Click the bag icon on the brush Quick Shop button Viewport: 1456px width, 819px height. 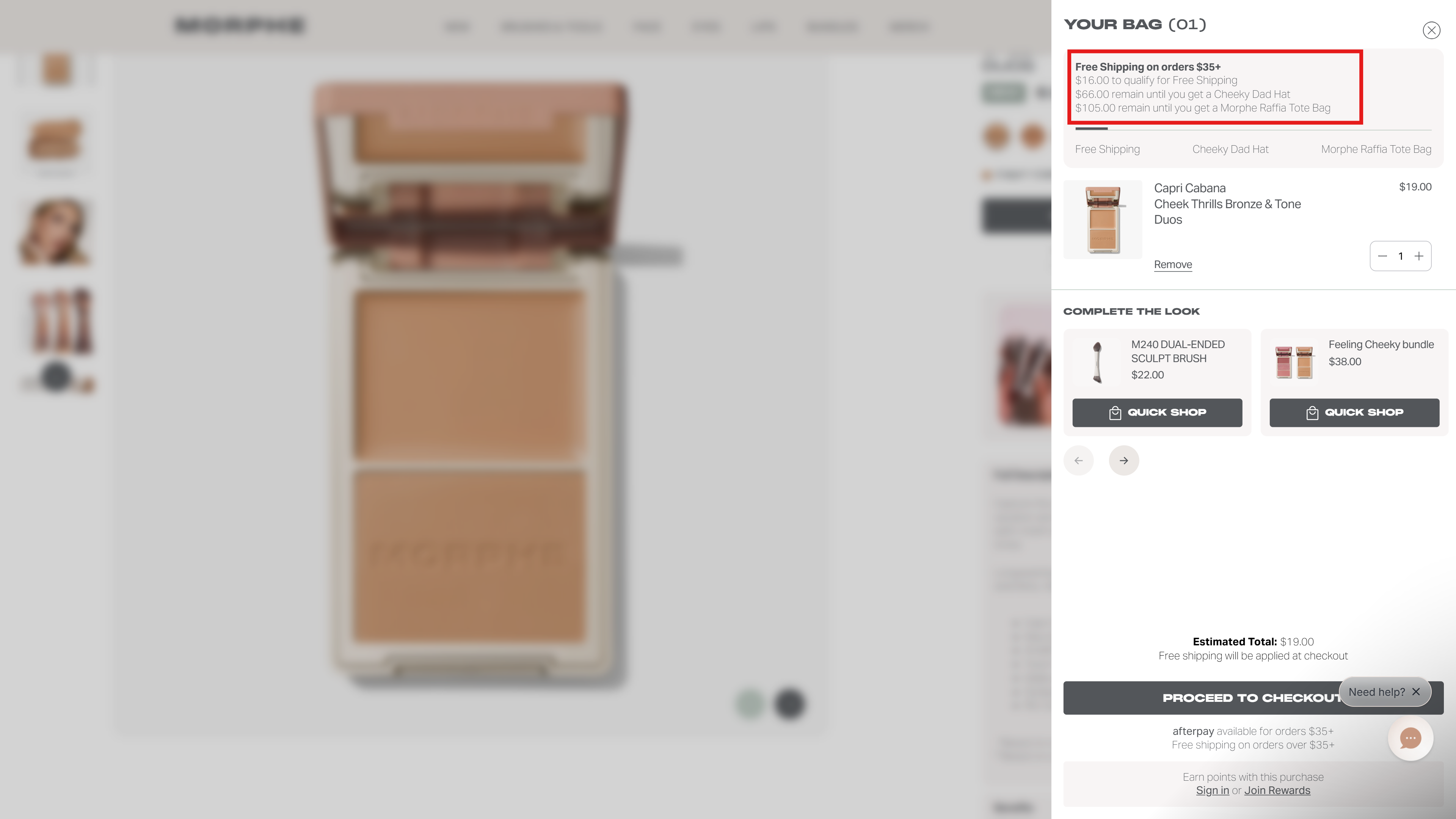(1115, 412)
